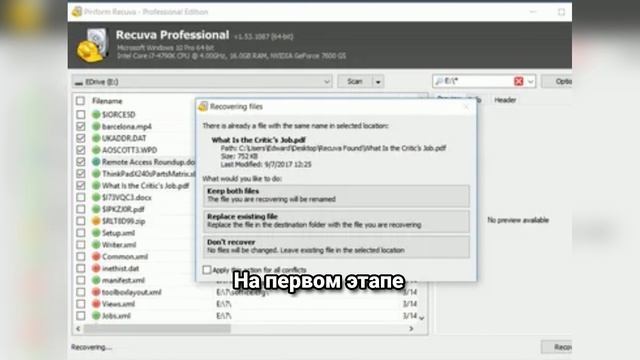640x360 pixels.
Task: Click the dot of ThinkPadX240sPartsMatrix
Action: [x=96, y=173]
